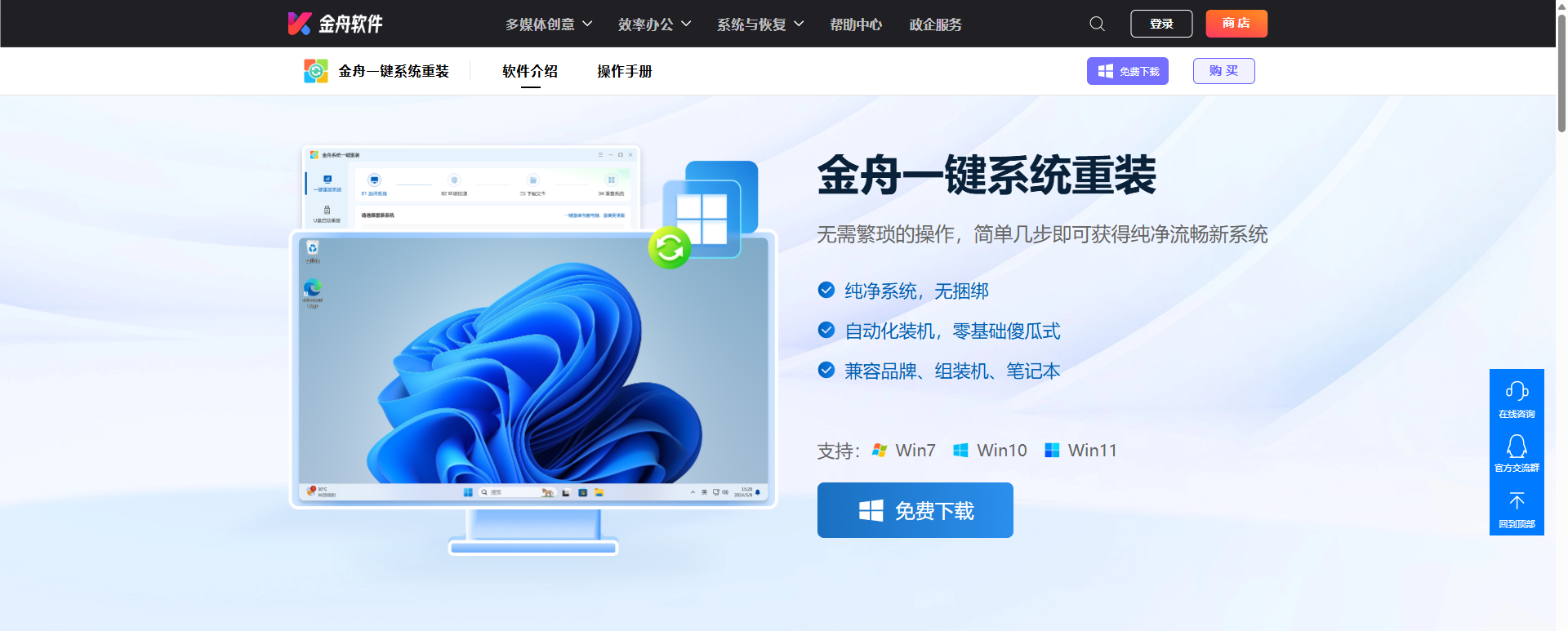Open the 帮助中心 menu item

[x=855, y=24]
